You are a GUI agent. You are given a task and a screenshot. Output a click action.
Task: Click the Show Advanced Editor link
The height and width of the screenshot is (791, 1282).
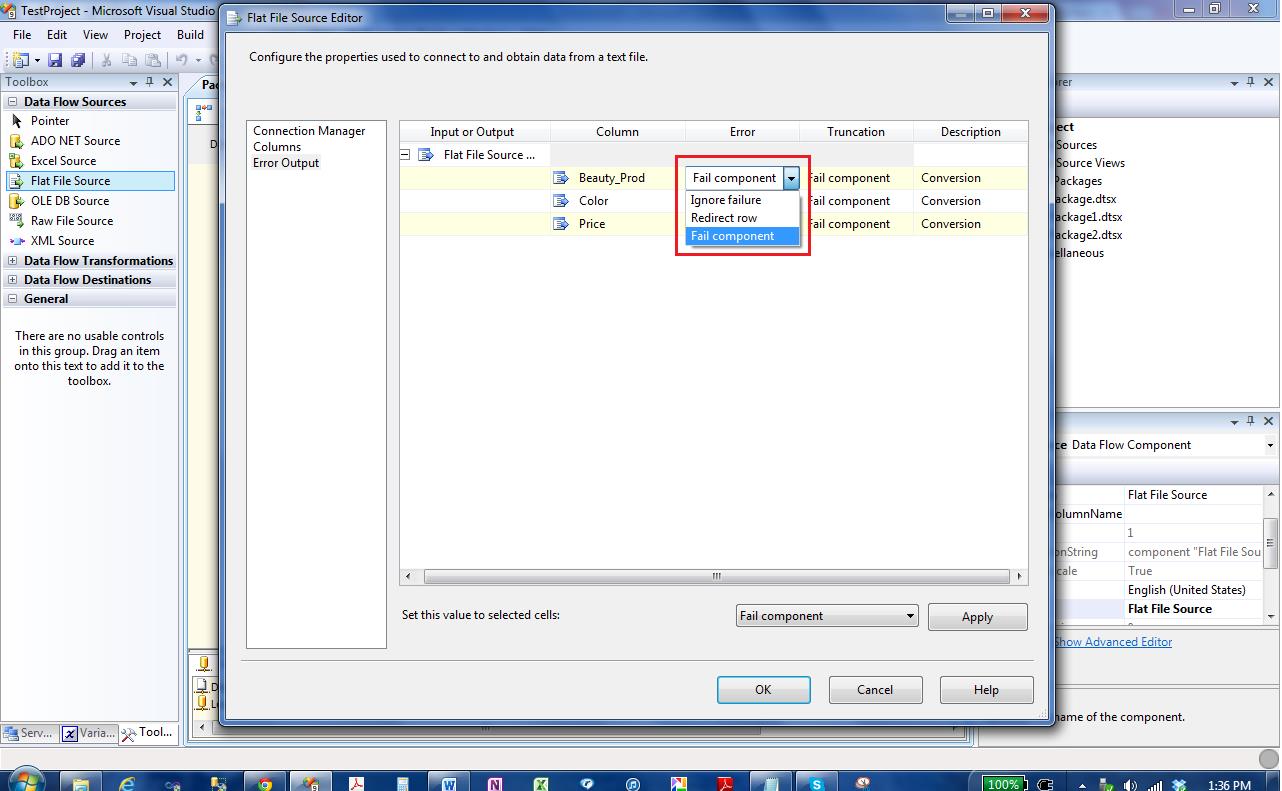tap(1113, 642)
